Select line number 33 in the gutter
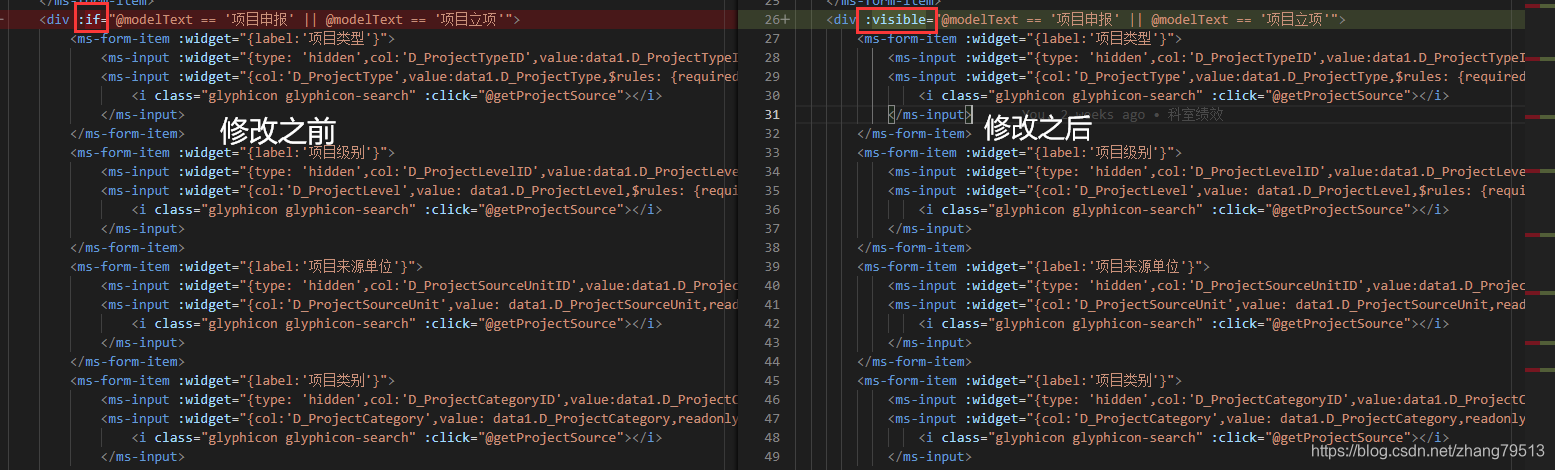1555x470 pixels. click(x=771, y=152)
